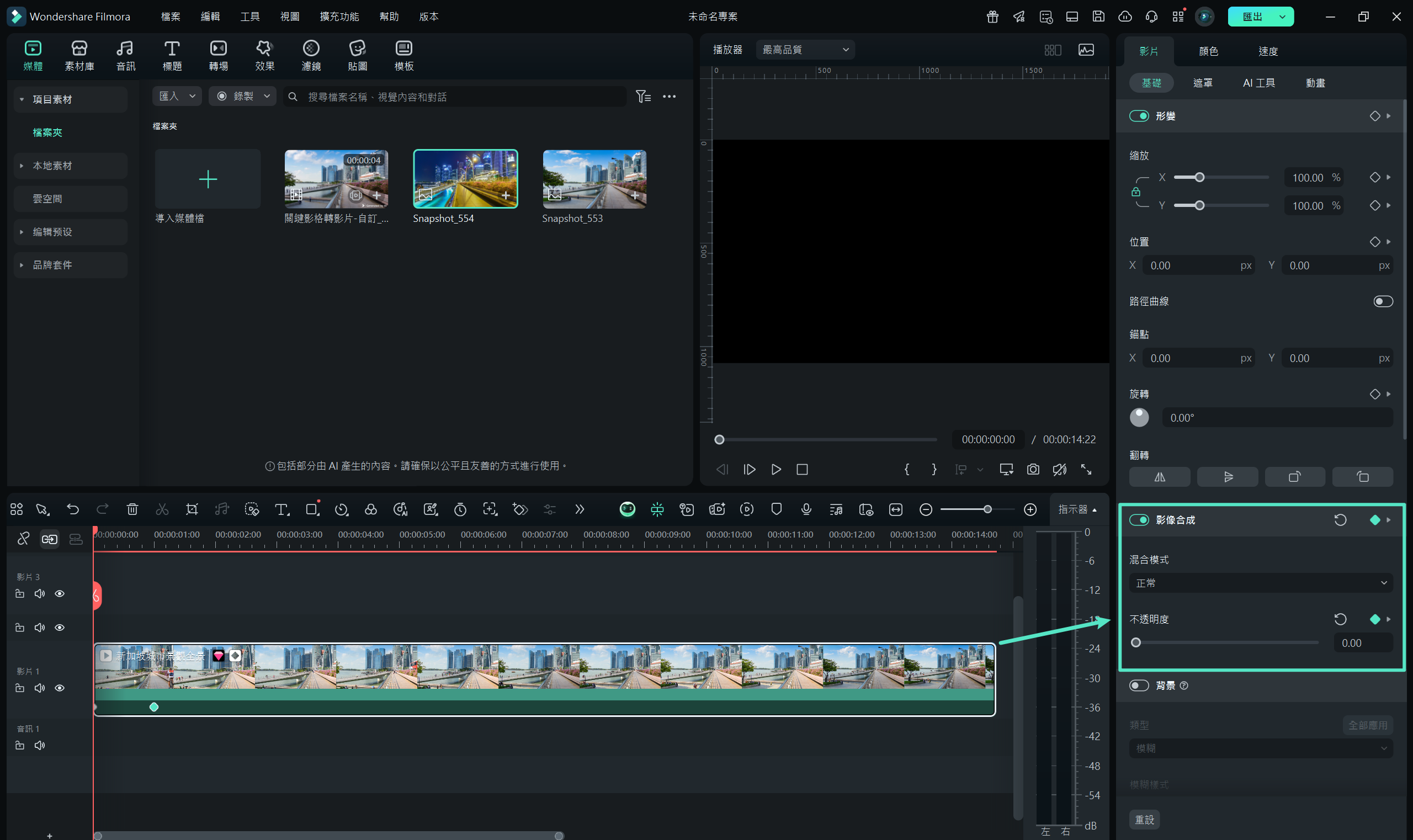Click the 重設 reset button
The image size is (1413, 840).
pos(1144,819)
